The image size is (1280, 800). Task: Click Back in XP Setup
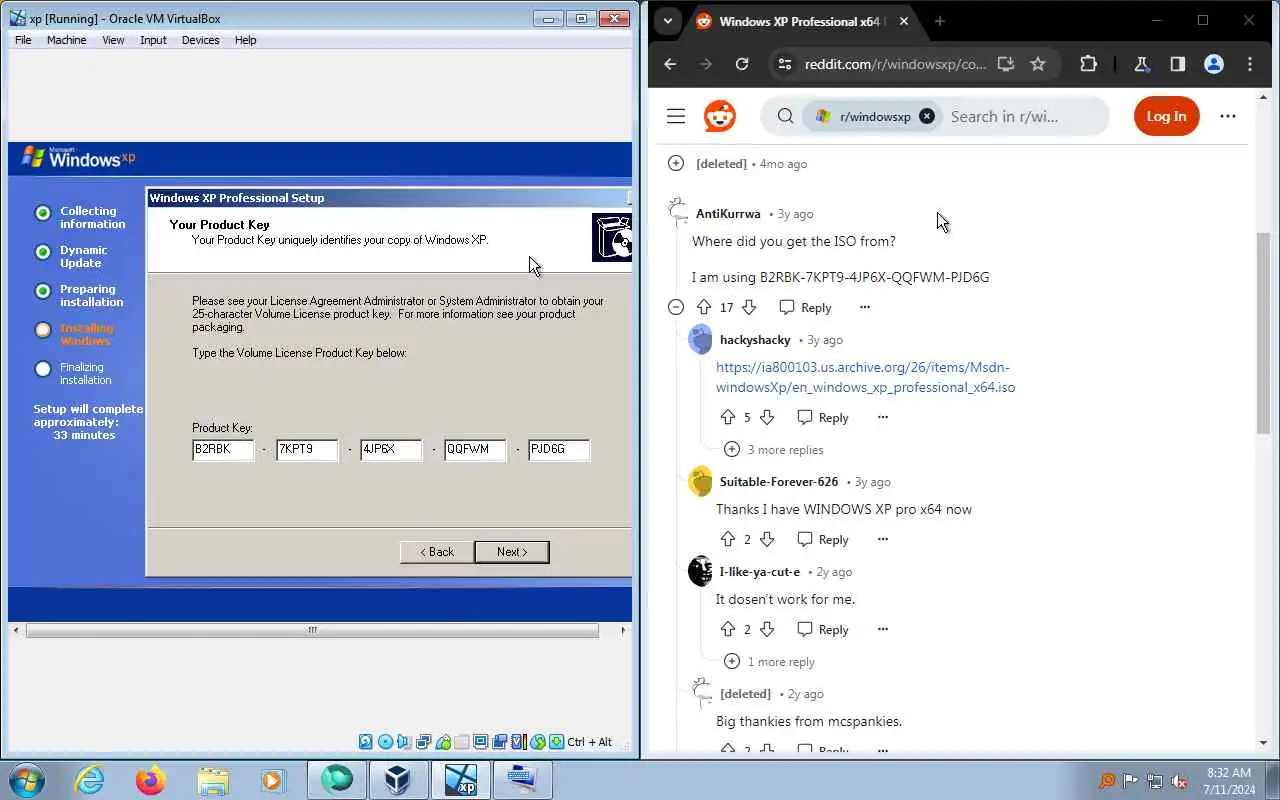coord(436,552)
